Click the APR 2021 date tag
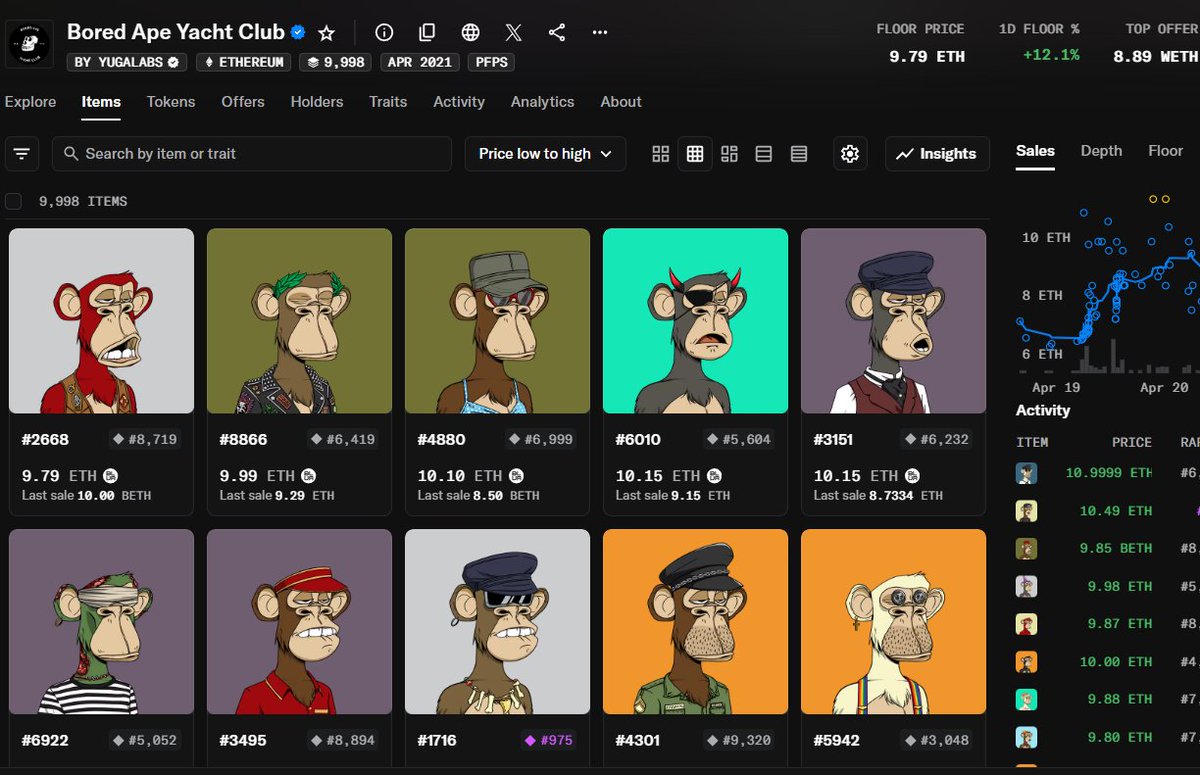Viewport: 1200px width, 775px height. [x=419, y=62]
